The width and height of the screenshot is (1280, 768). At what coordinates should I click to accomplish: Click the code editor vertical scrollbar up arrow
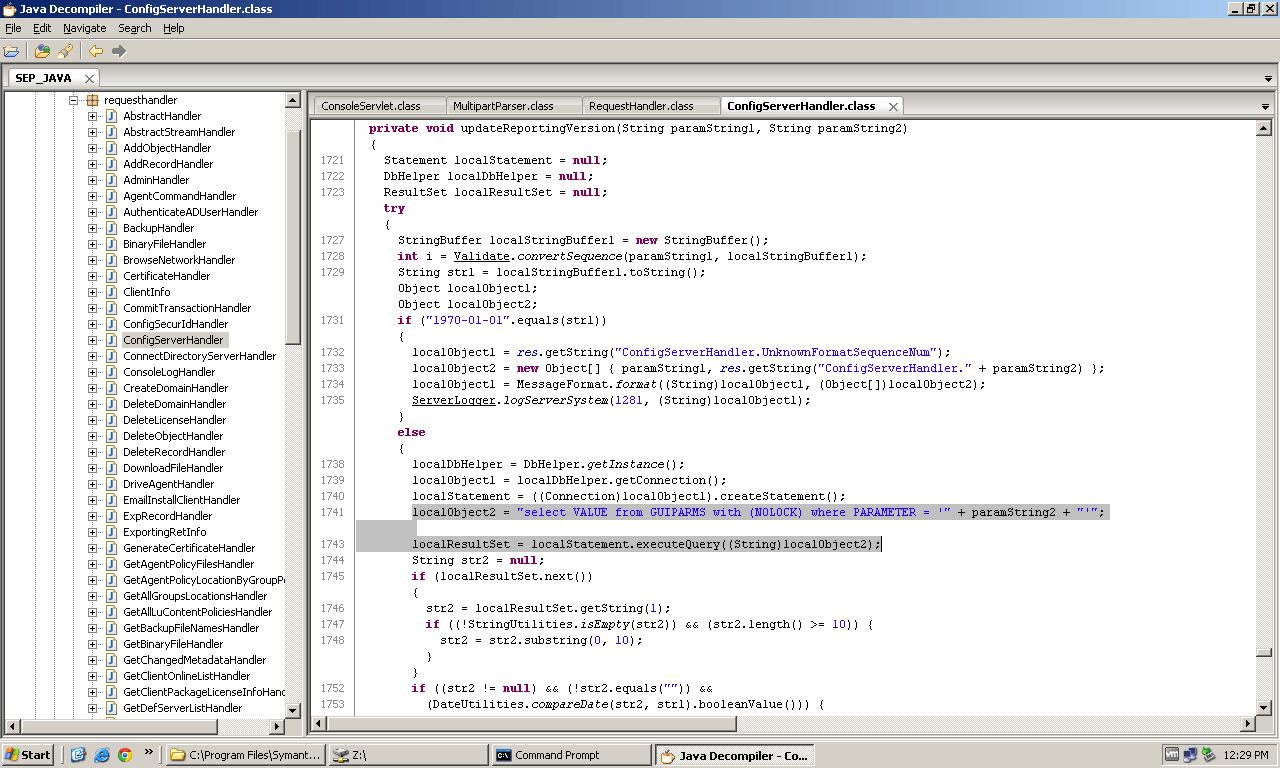(1264, 128)
